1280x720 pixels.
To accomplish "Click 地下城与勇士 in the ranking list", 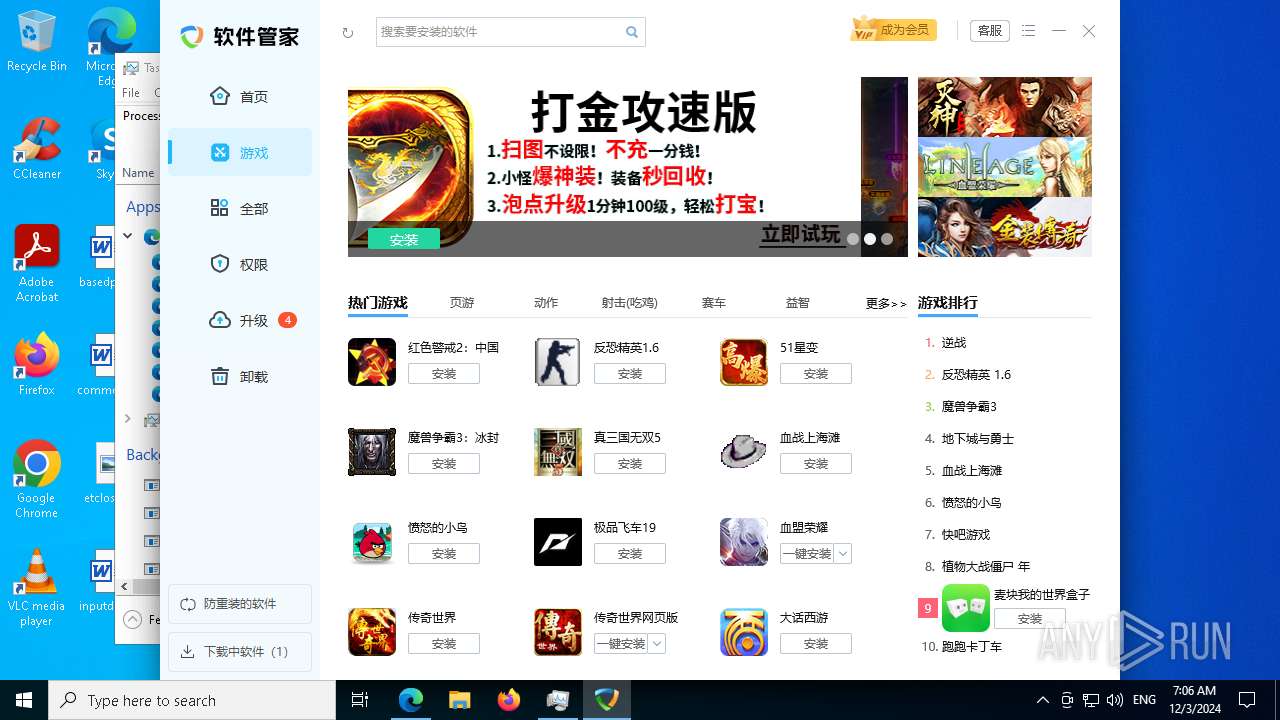I will coord(978,438).
